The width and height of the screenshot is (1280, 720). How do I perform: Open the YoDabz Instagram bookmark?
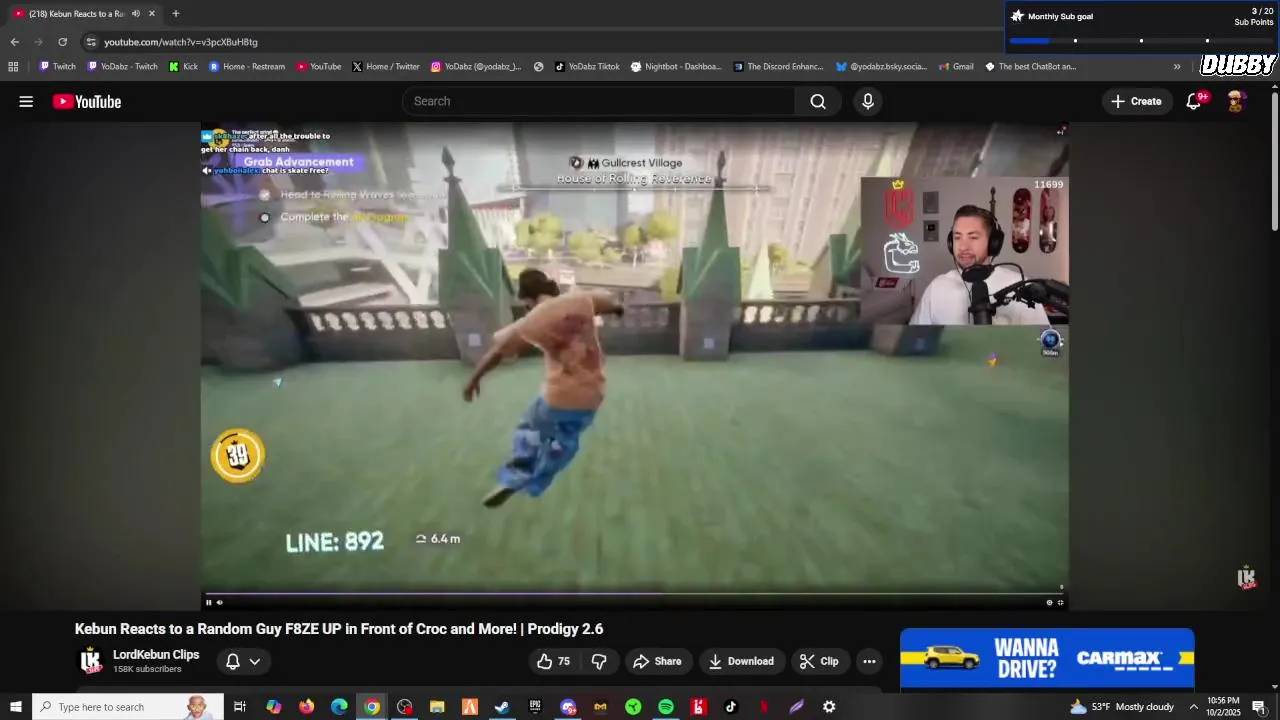tap(476, 67)
